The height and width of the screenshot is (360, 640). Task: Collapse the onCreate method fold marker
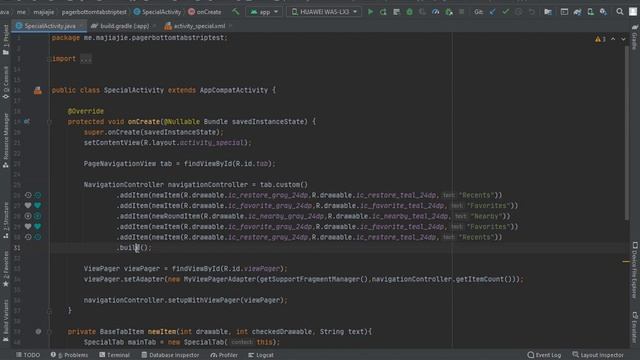49,122
